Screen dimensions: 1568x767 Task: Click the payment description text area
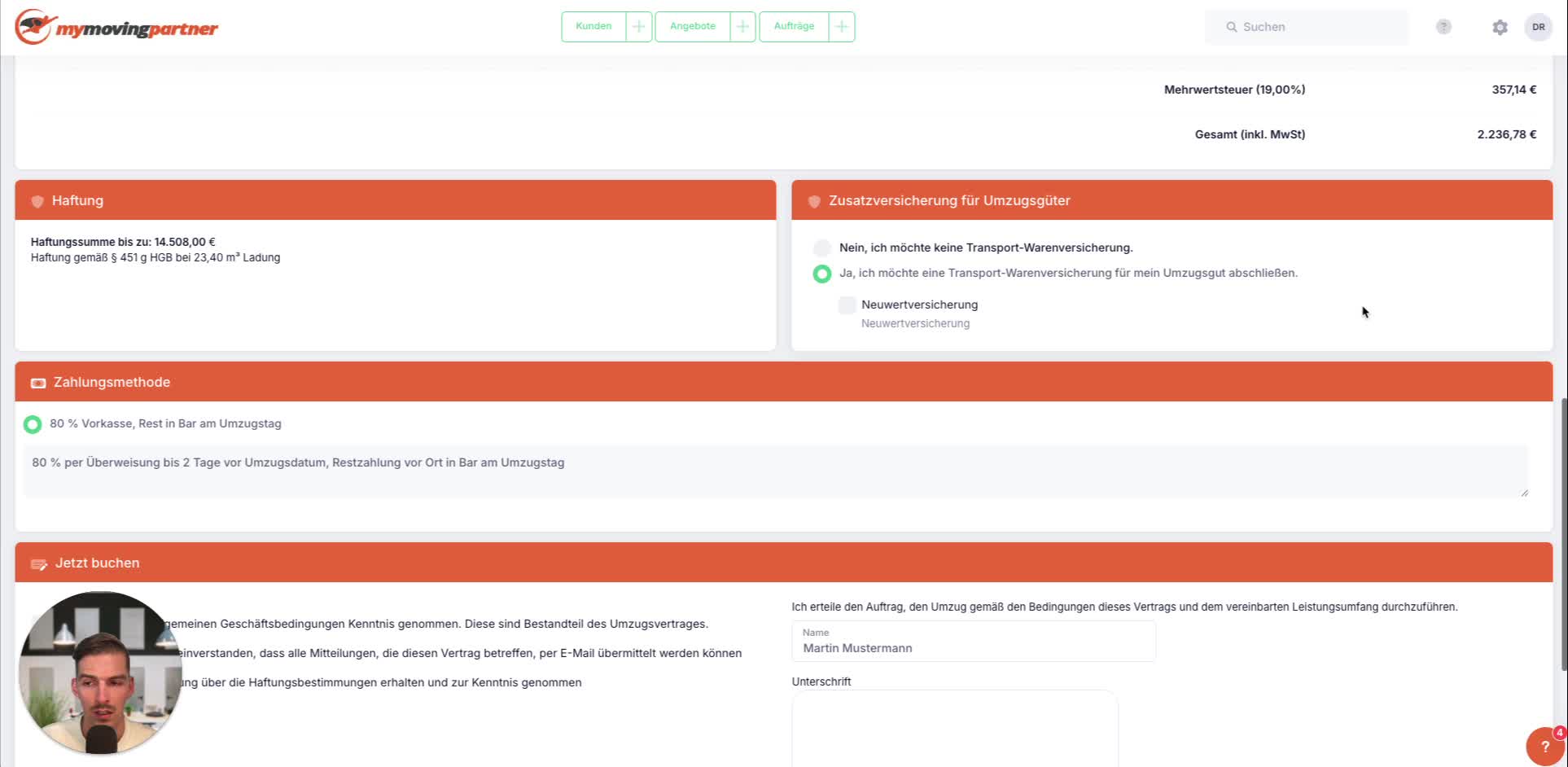point(776,471)
